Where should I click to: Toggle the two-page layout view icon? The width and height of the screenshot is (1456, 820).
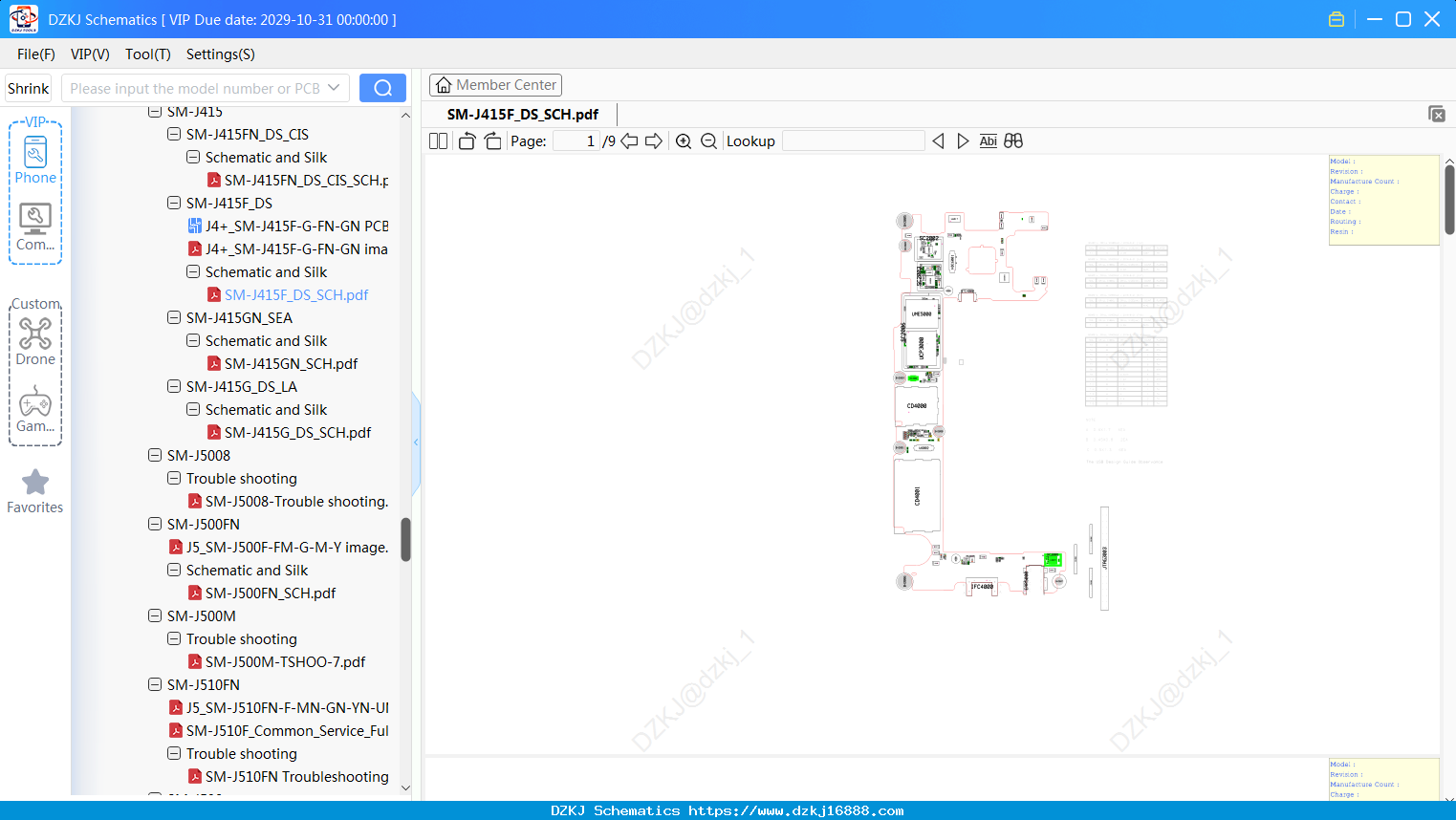pyautogui.click(x=439, y=141)
